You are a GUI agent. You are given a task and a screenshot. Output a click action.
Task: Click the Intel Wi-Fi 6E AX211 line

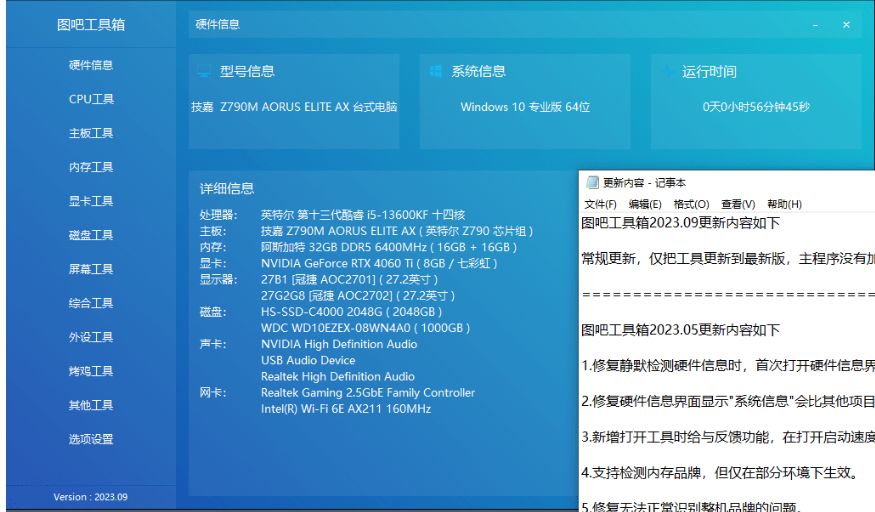tap(346, 409)
